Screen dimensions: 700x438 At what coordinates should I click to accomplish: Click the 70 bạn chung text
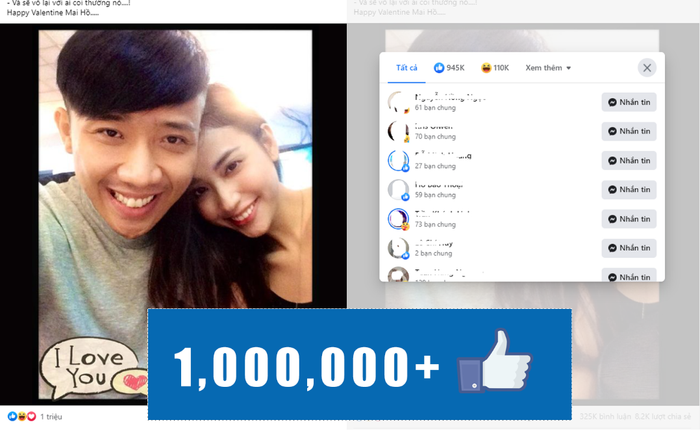tap(435, 137)
